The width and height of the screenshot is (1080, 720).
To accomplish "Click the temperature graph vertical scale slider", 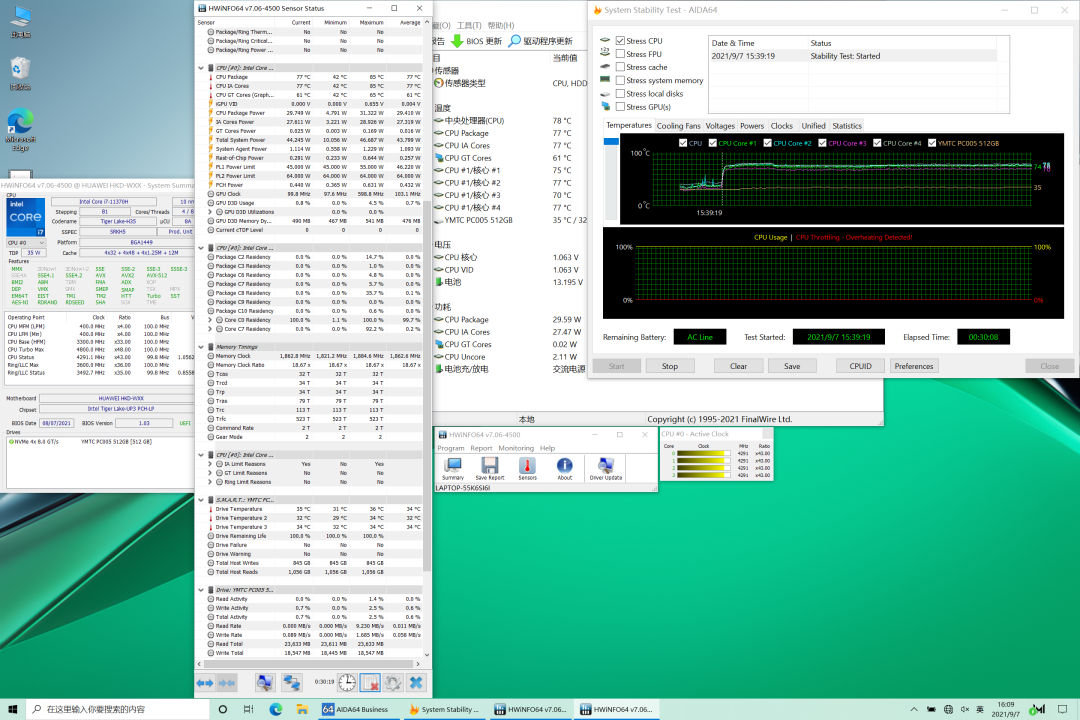I will 611,140.
